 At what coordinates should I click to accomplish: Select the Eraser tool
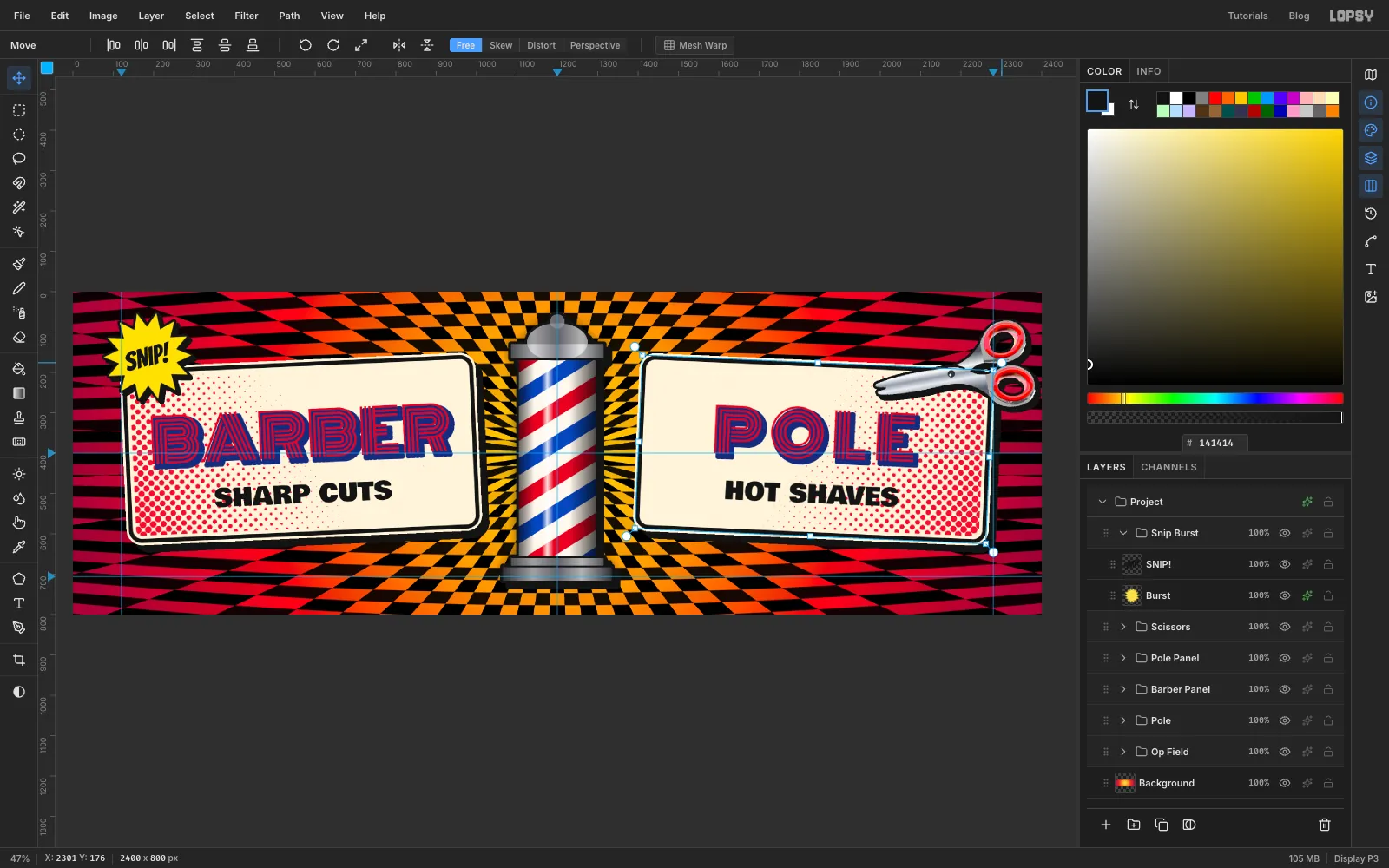point(19,337)
